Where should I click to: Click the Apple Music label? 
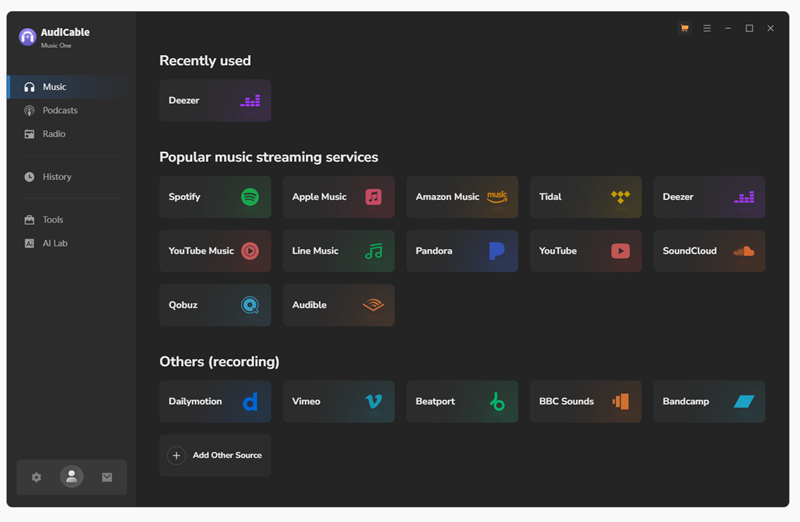pos(319,197)
